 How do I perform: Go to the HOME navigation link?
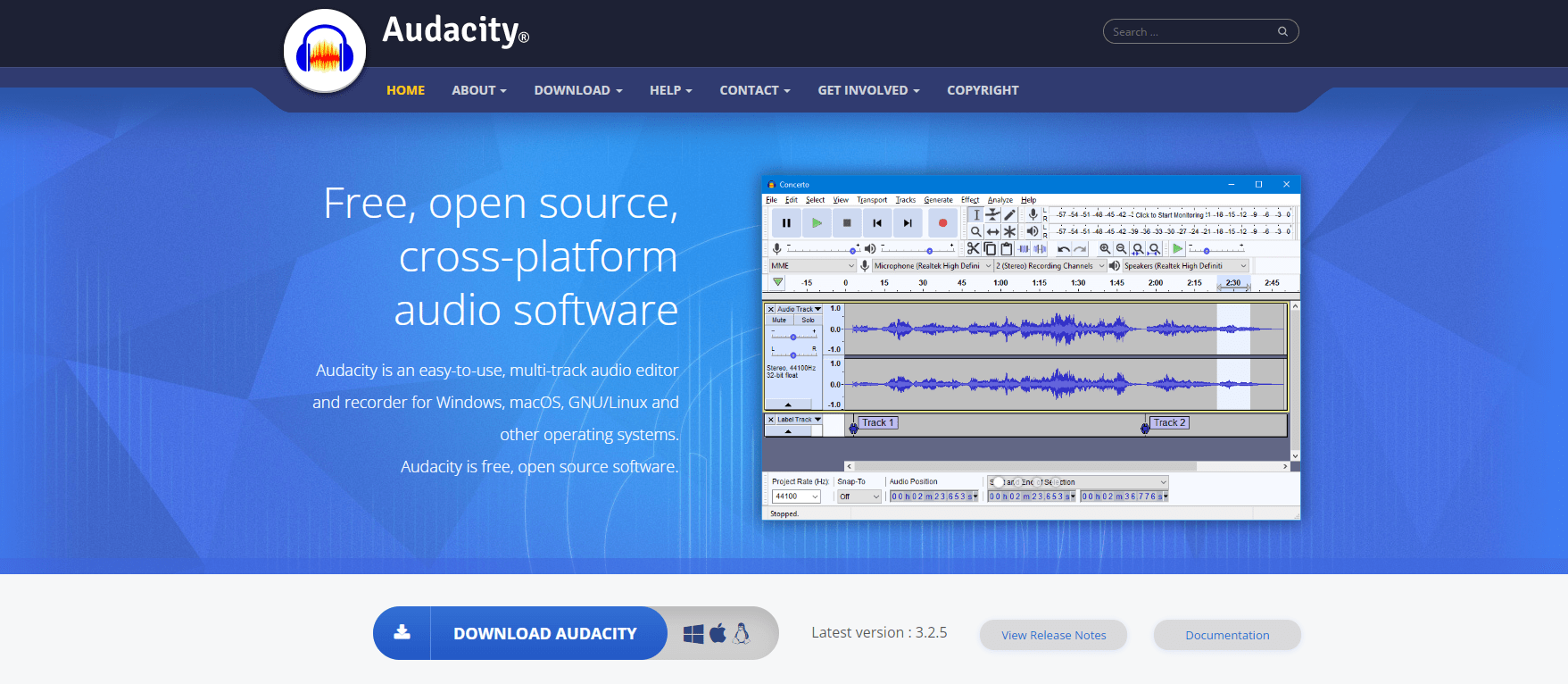(405, 90)
